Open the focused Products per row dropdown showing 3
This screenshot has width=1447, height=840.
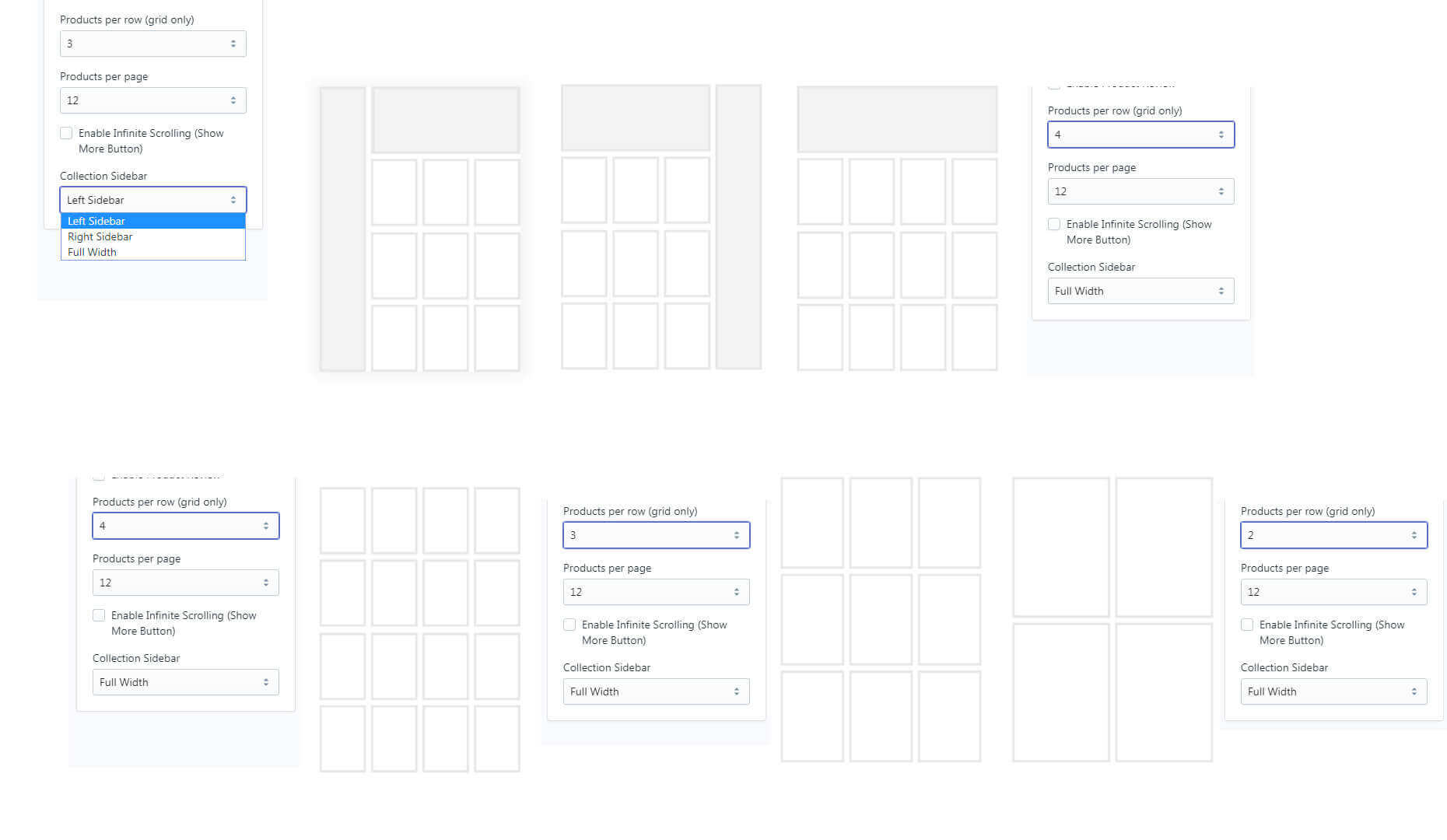pyautogui.click(x=656, y=535)
